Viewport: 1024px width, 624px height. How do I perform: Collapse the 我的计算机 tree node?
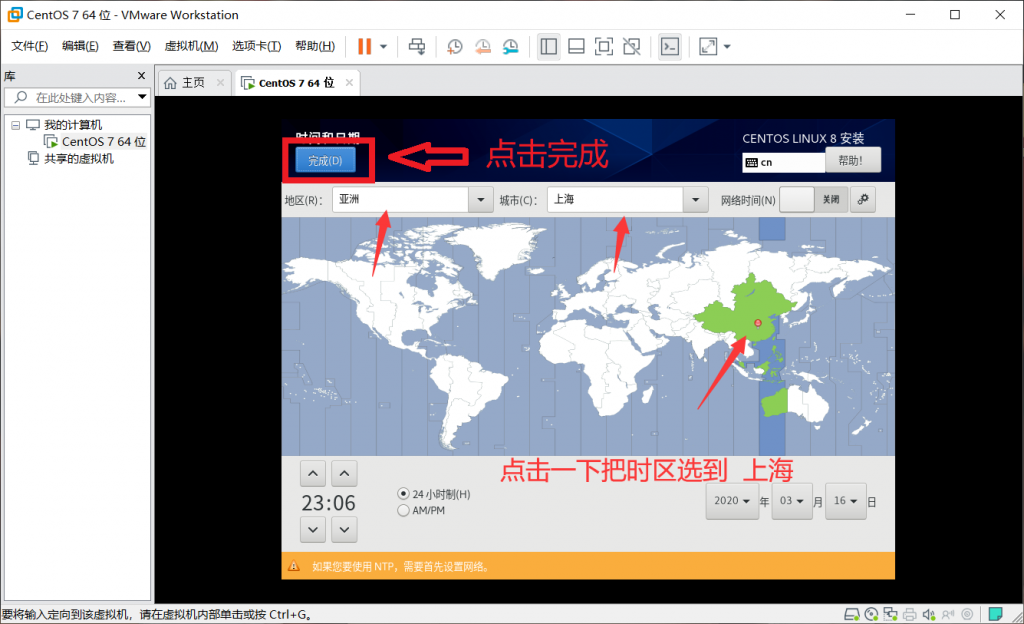(16, 125)
